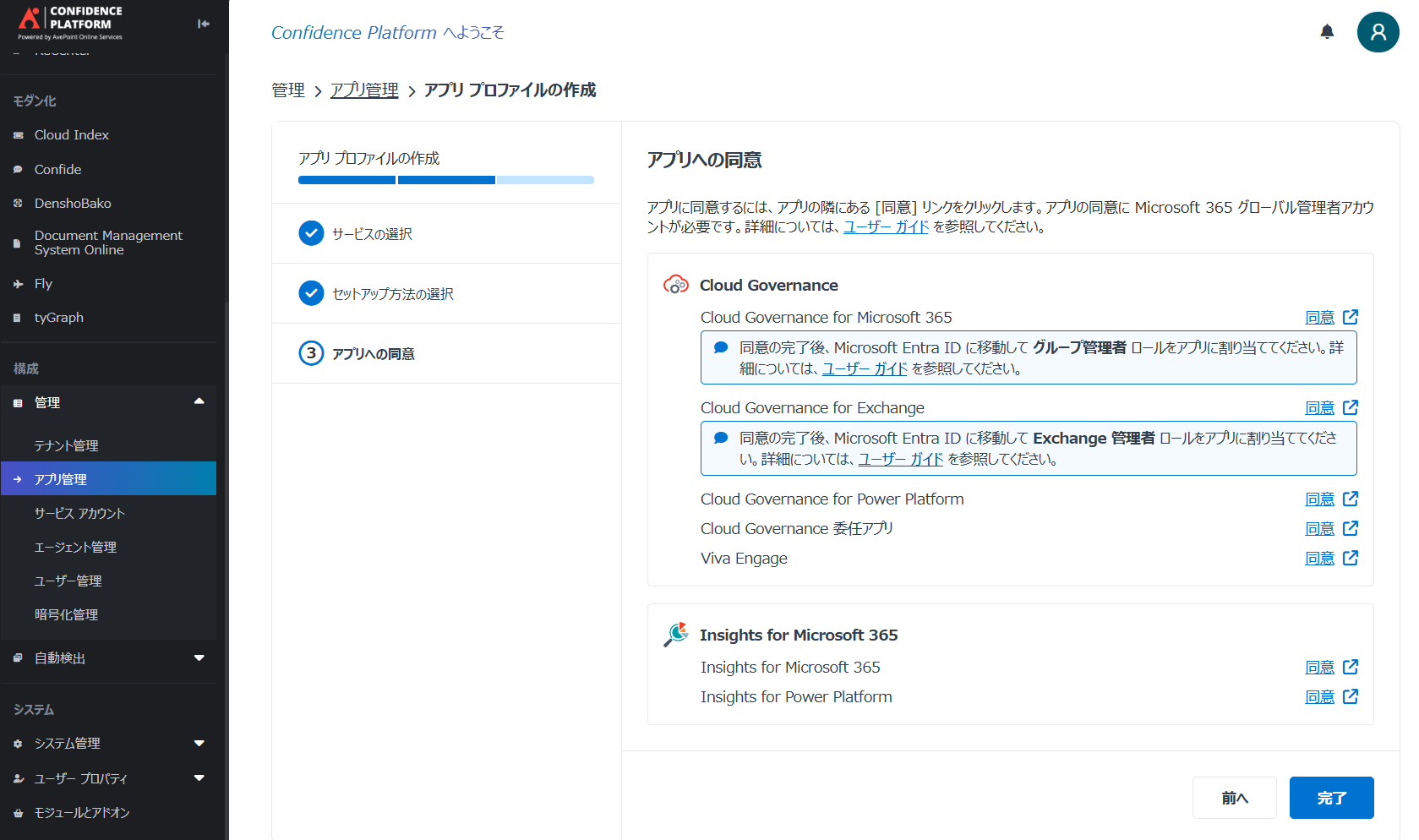
Task: Click the モジュールとアドオン icon
Action: pyautogui.click(x=19, y=813)
